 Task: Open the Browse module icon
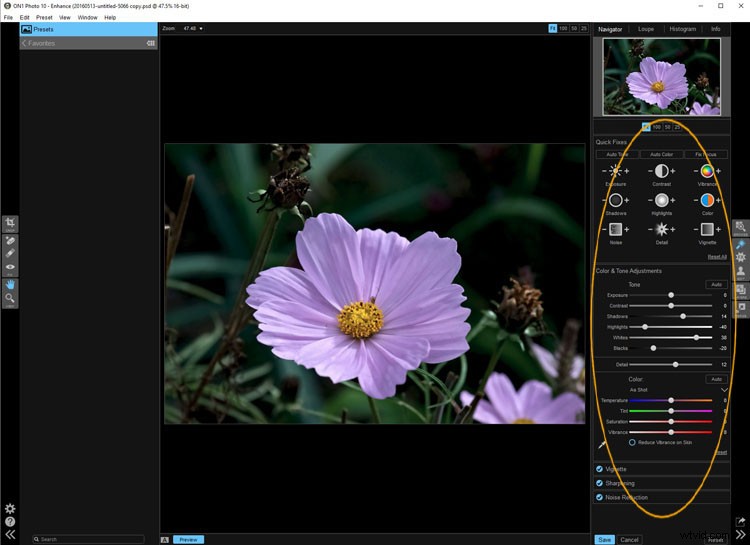point(740,228)
